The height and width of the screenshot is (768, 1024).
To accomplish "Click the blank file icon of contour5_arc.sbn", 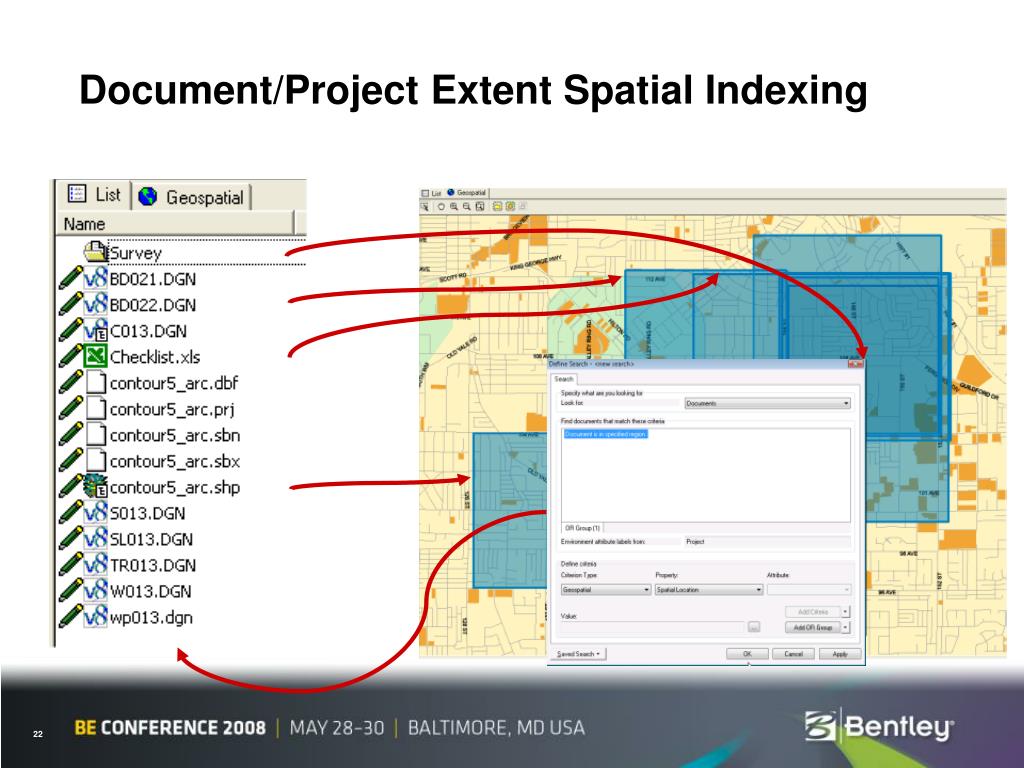I will (x=95, y=435).
